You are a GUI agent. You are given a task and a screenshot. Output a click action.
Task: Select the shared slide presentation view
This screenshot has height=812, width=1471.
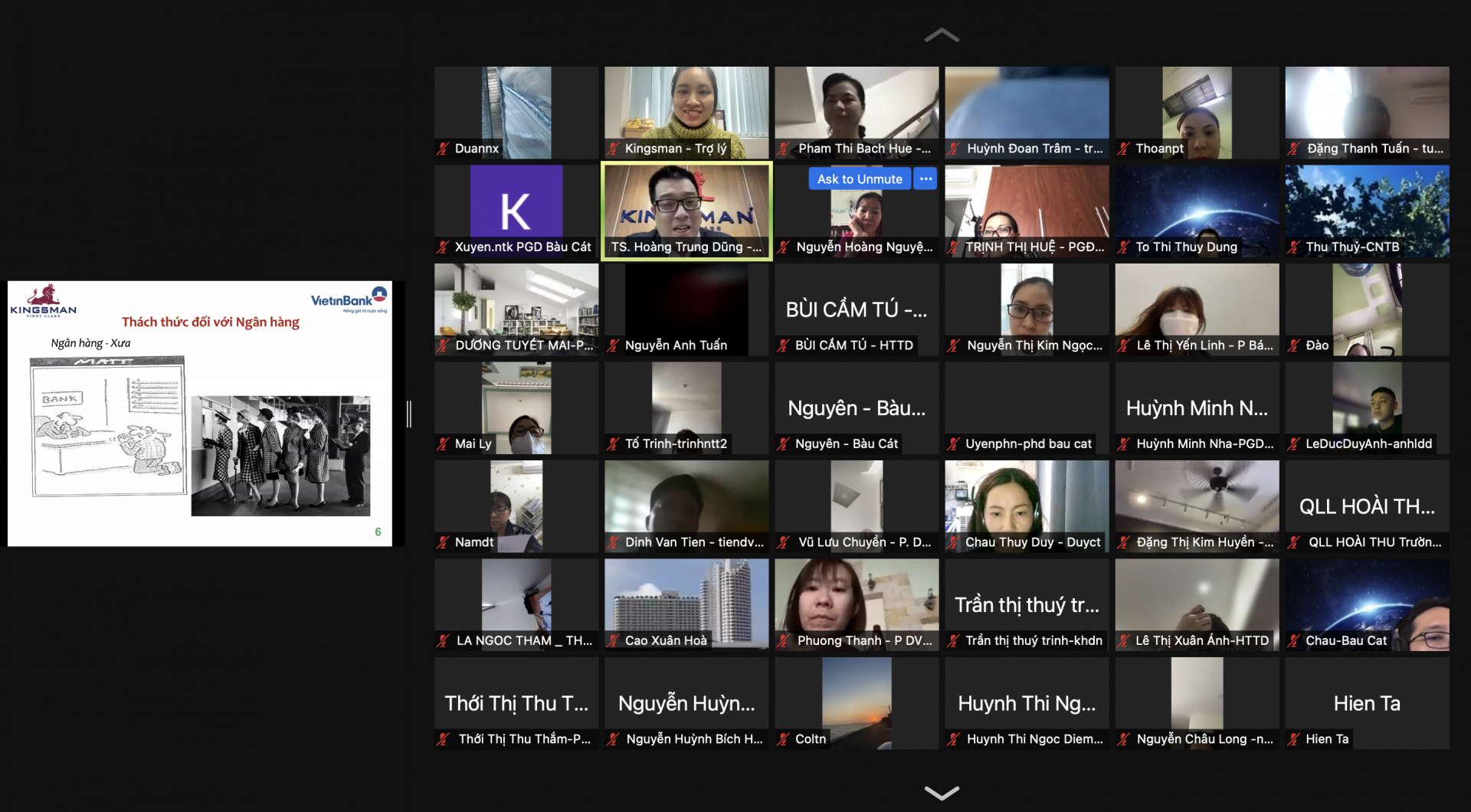click(200, 414)
